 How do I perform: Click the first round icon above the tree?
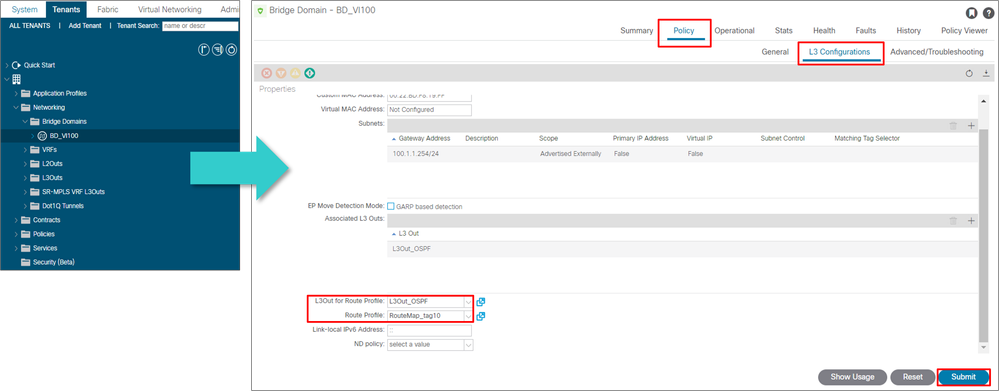point(205,49)
